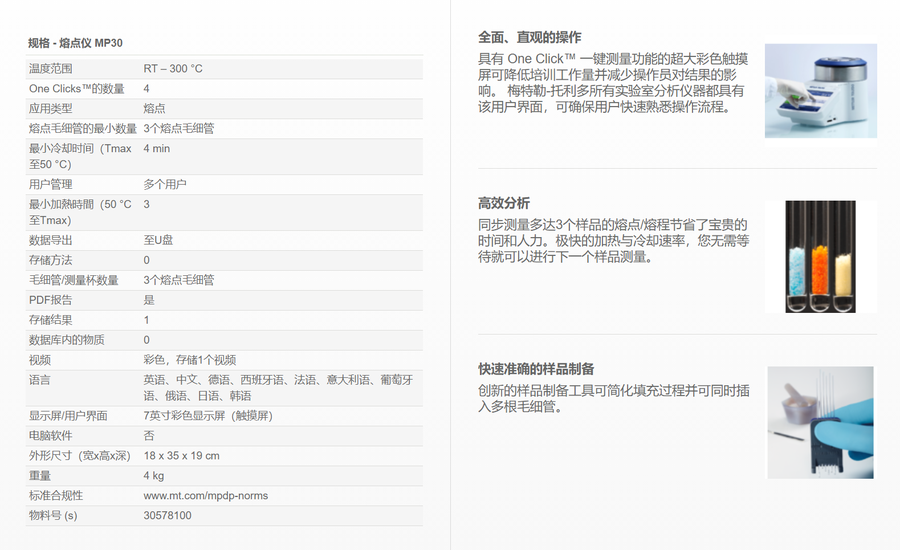Click the 'PDF报告' row label
The width and height of the screenshot is (900, 550).
pos(51,300)
